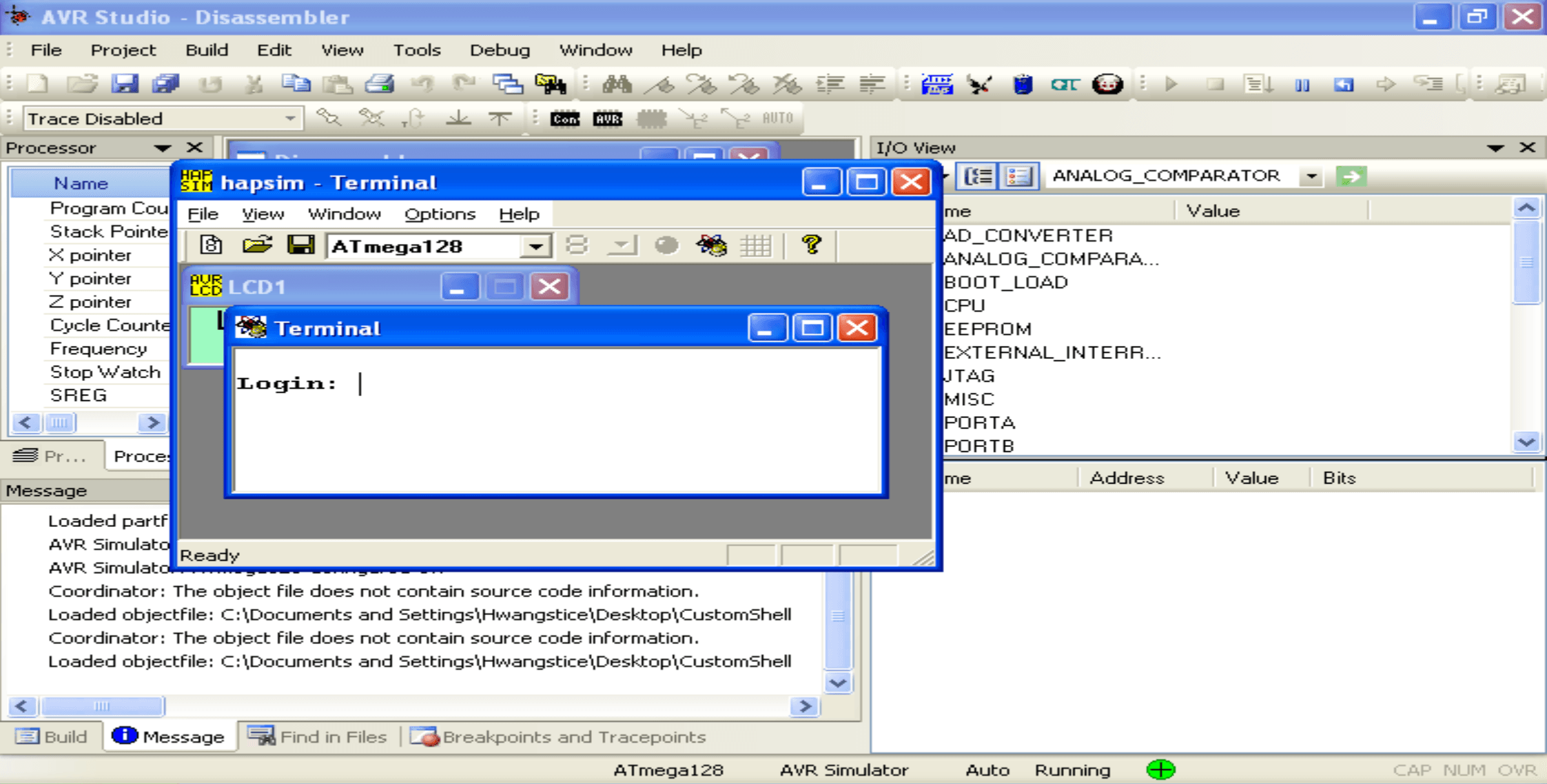This screenshot has width=1547, height=784.
Task: Click hapsim yellow question mark help icon
Action: point(812,245)
